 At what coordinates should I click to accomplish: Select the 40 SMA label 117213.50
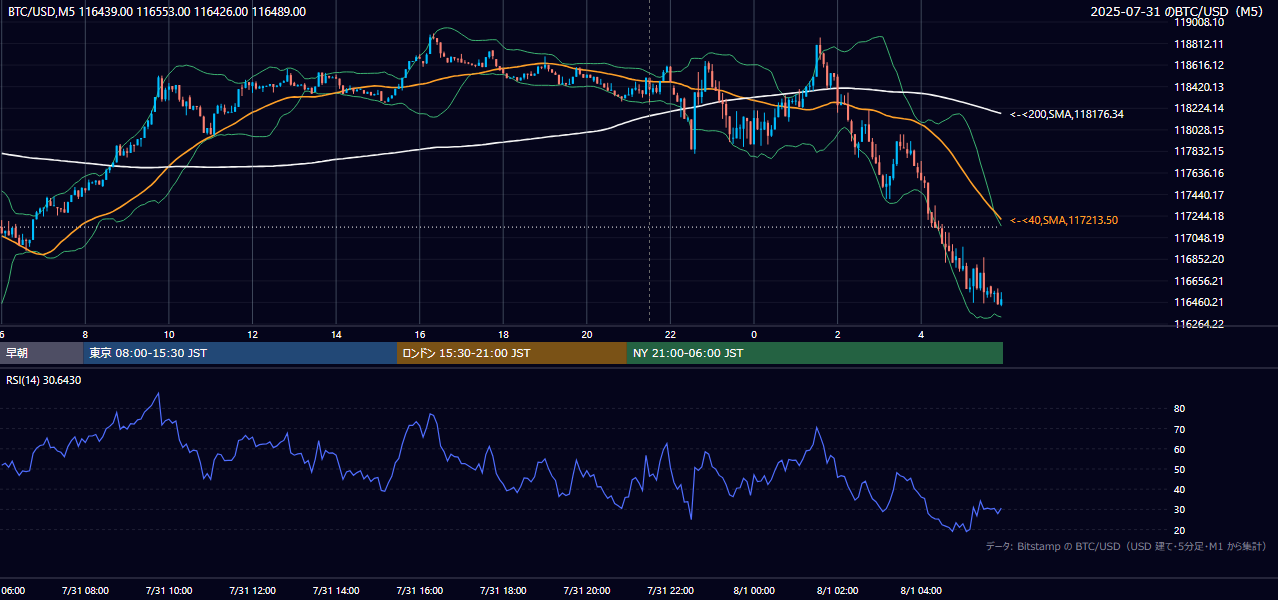[1064, 220]
